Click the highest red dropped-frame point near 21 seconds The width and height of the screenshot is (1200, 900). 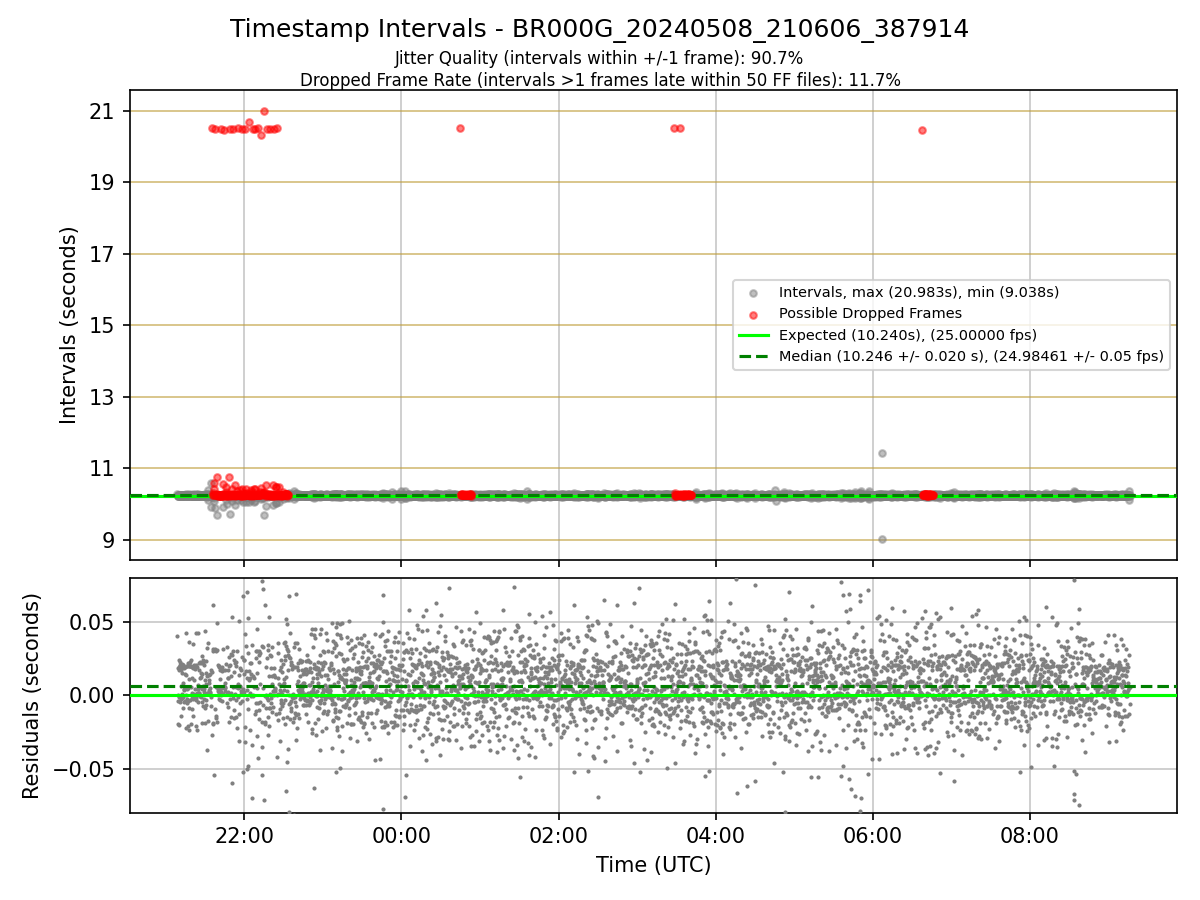coord(264,111)
